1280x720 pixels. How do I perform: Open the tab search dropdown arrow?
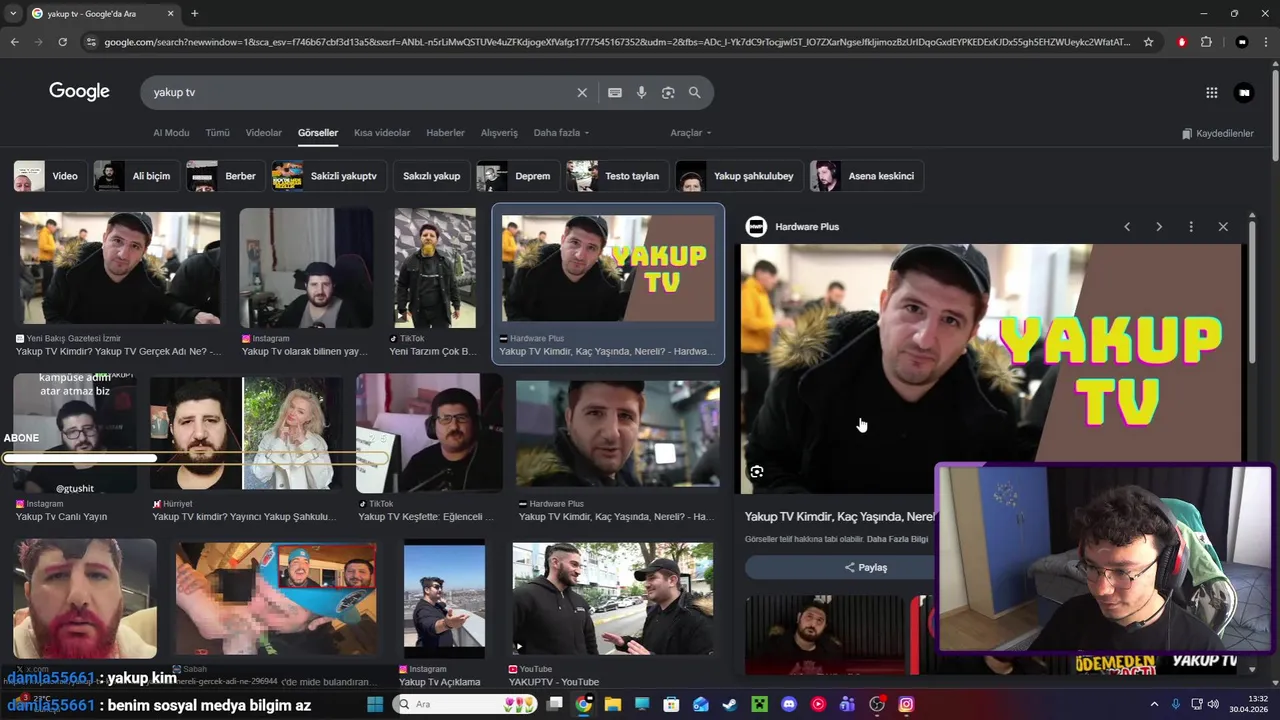12,13
